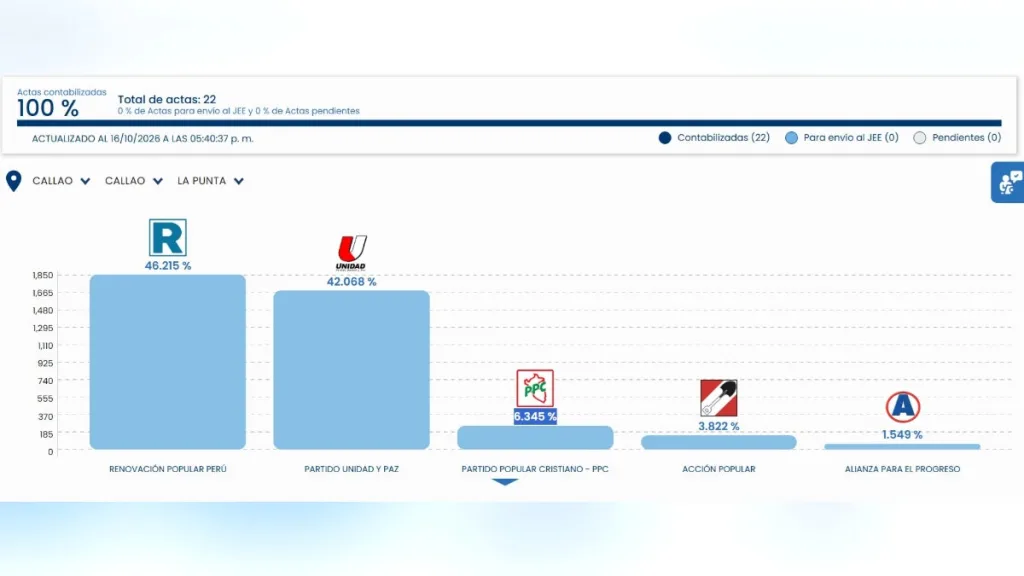This screenshot has height=576, width=1024.
Task: Click the Unidad y Paz party logo
Action: (351, 253)
